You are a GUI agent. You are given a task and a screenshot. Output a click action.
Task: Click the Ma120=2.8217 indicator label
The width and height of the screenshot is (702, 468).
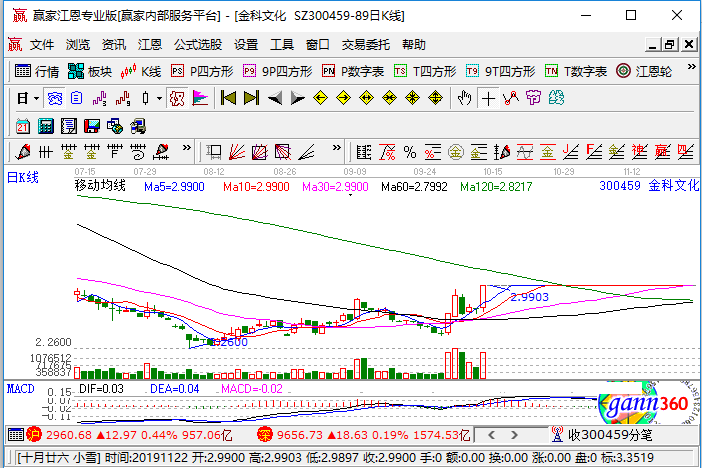pos(496,187)
